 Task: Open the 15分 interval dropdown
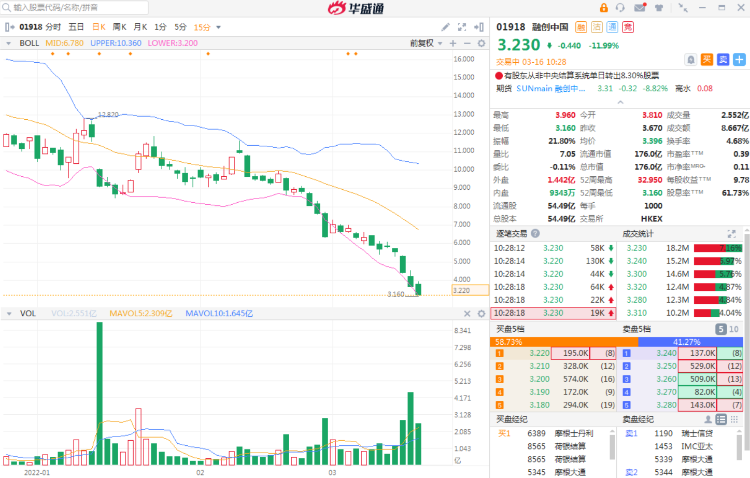(203, 27)
